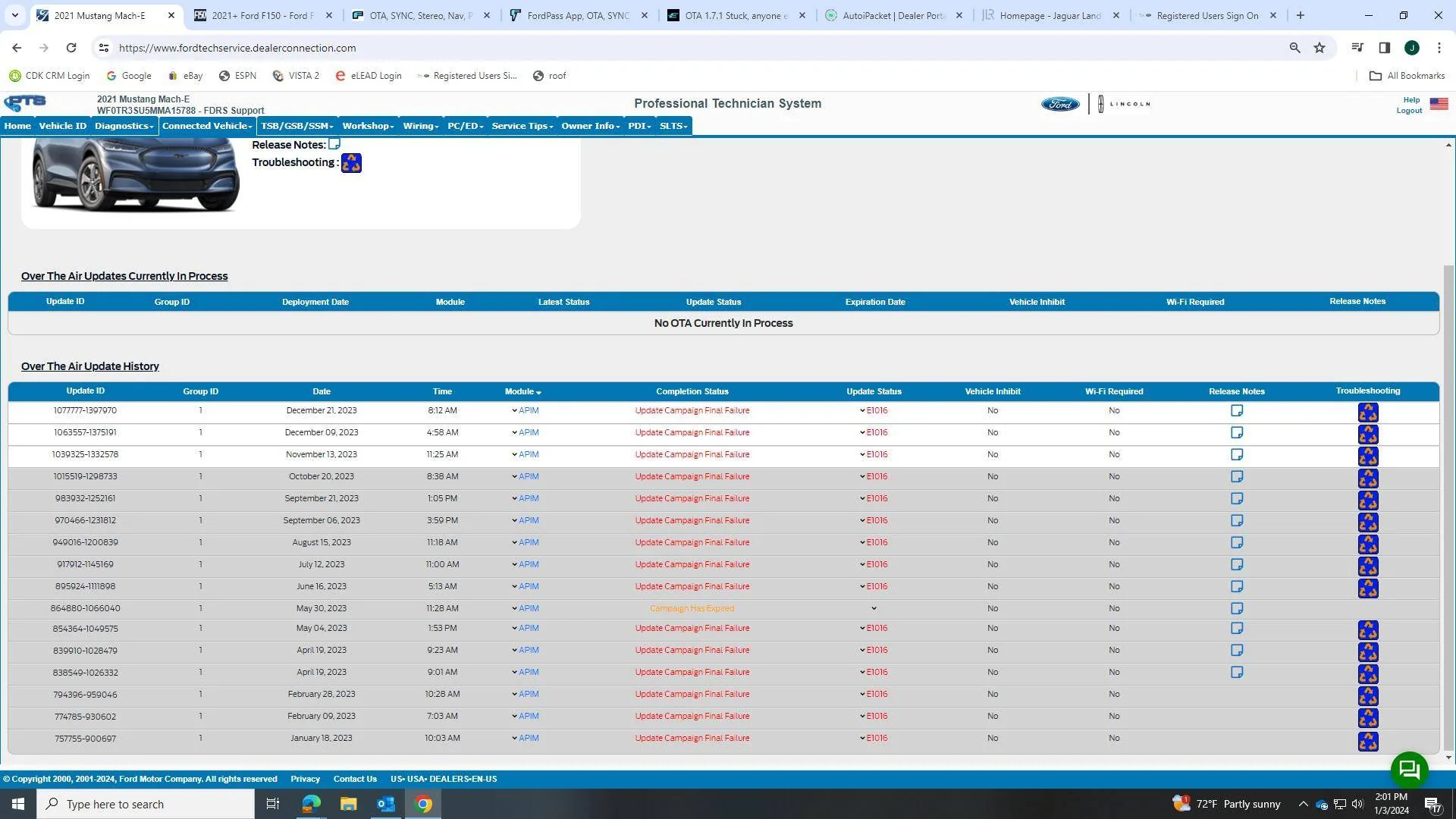Open troubleshooting for update 757755-900697

coord(1368,740)
